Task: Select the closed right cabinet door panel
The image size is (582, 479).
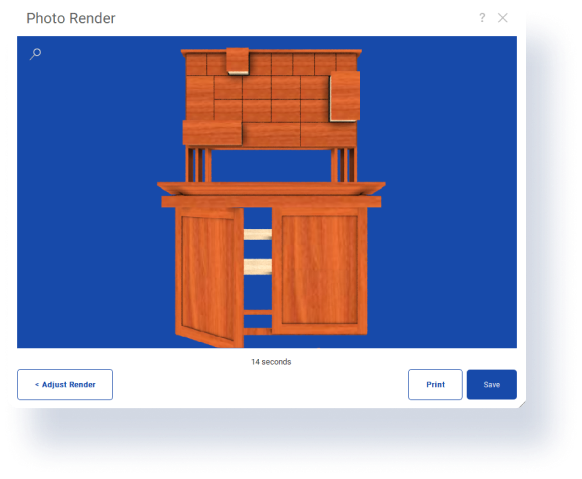Action: 320,270
